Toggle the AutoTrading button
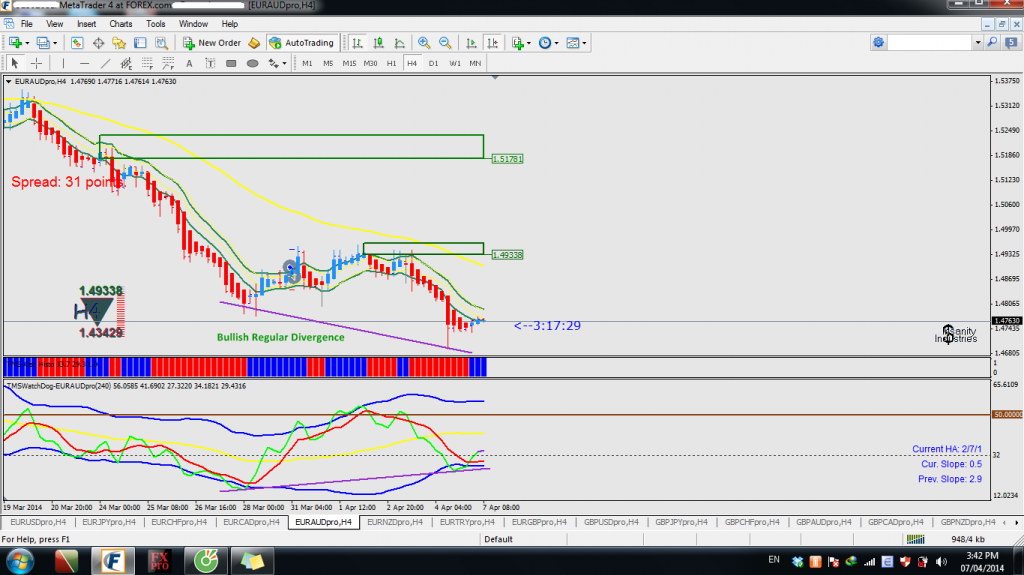The height and width of the screenshot is (575, 1024). click(x=302, y=42)
